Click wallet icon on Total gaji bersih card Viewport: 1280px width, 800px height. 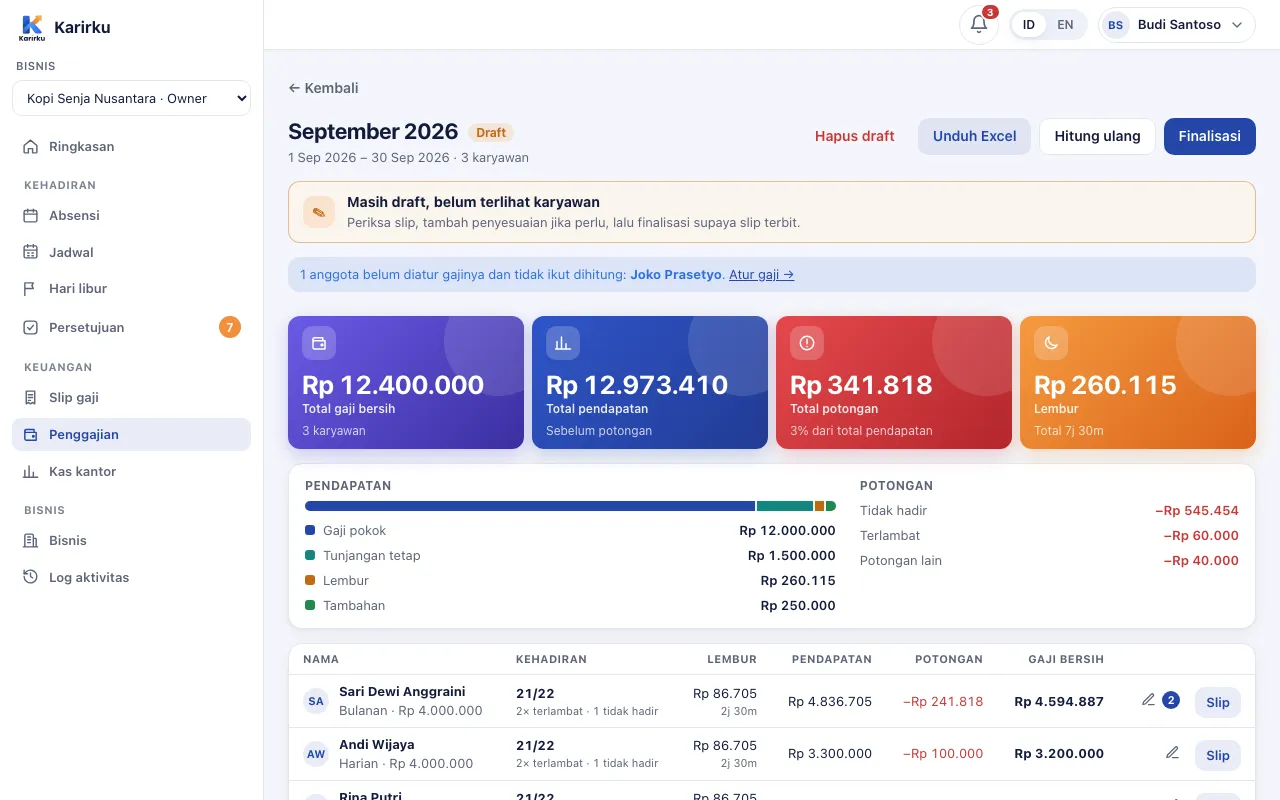(x=319, y=343)
